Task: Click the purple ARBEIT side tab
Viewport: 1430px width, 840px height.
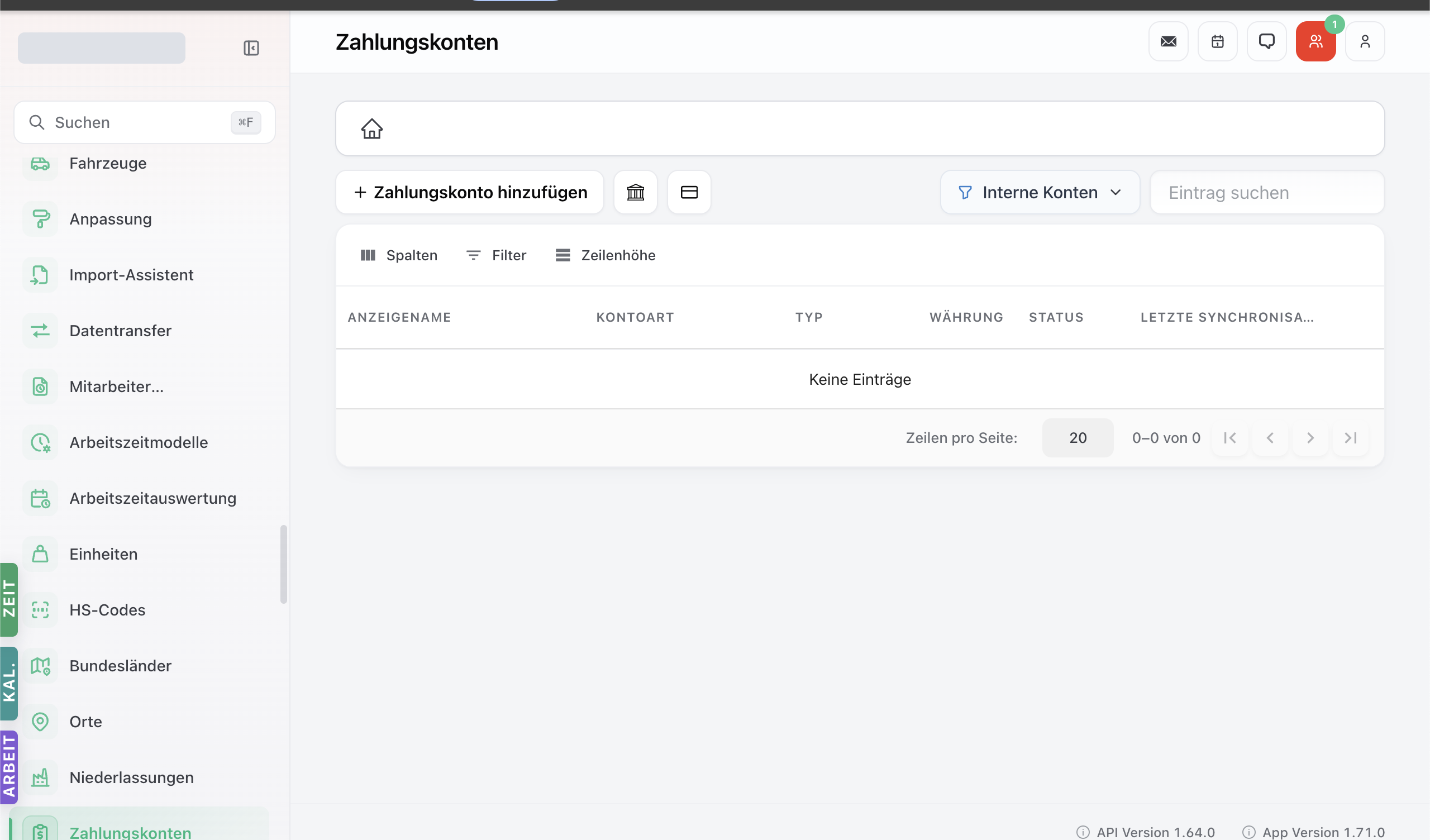Action: coord(9,767)
